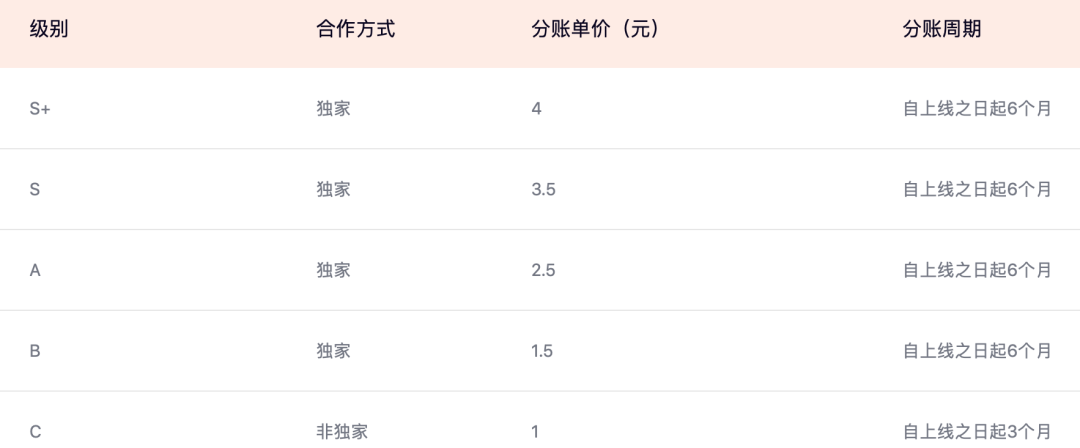The image size is (1080, 448).
Task: Click 独家 in the A row
Action: pos(333,270)
